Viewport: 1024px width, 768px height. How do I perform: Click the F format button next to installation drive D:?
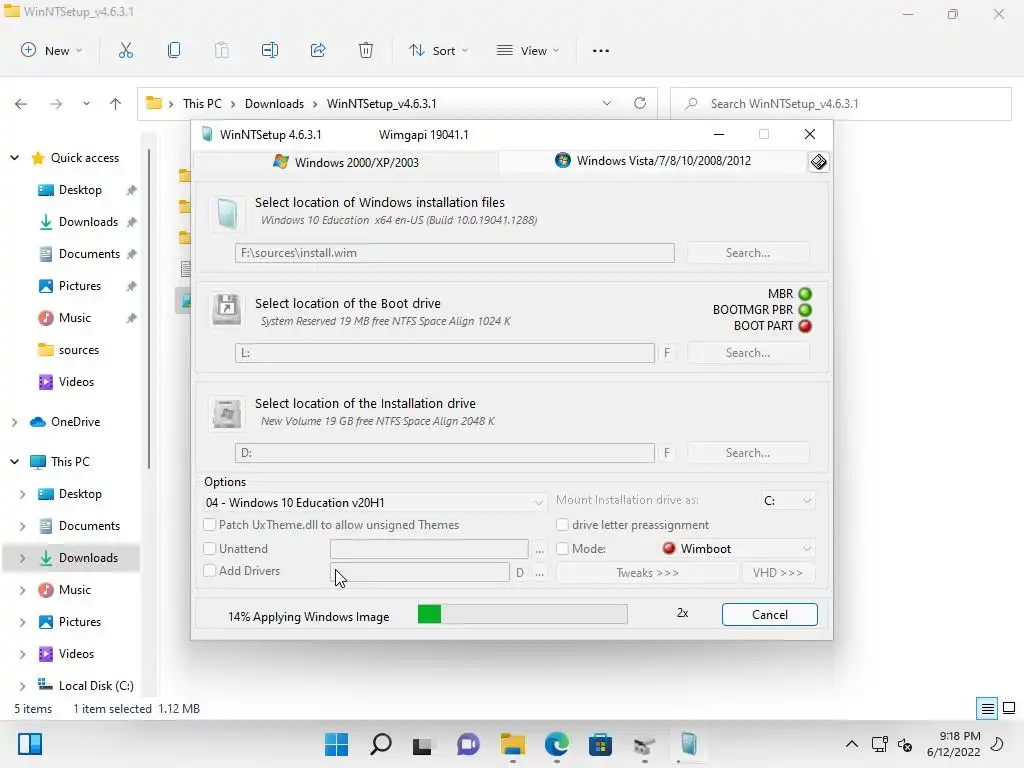[667, 453]
